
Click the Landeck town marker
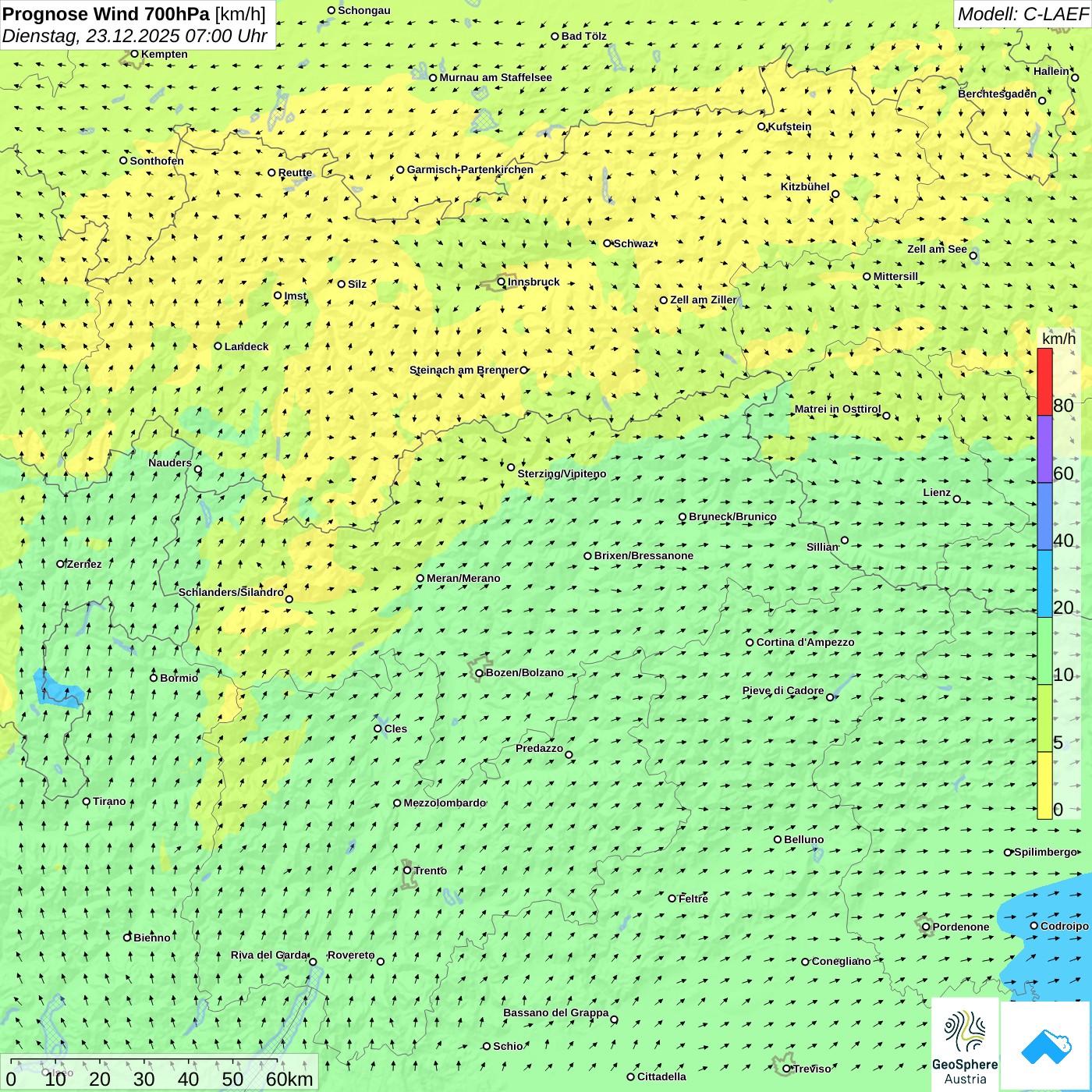(218, 346)
